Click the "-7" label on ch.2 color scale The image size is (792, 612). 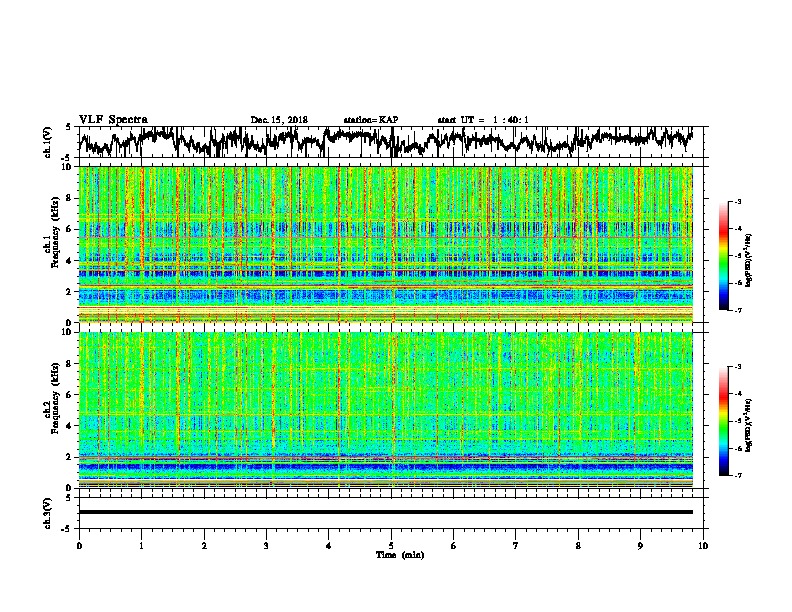tap(737, 476)
